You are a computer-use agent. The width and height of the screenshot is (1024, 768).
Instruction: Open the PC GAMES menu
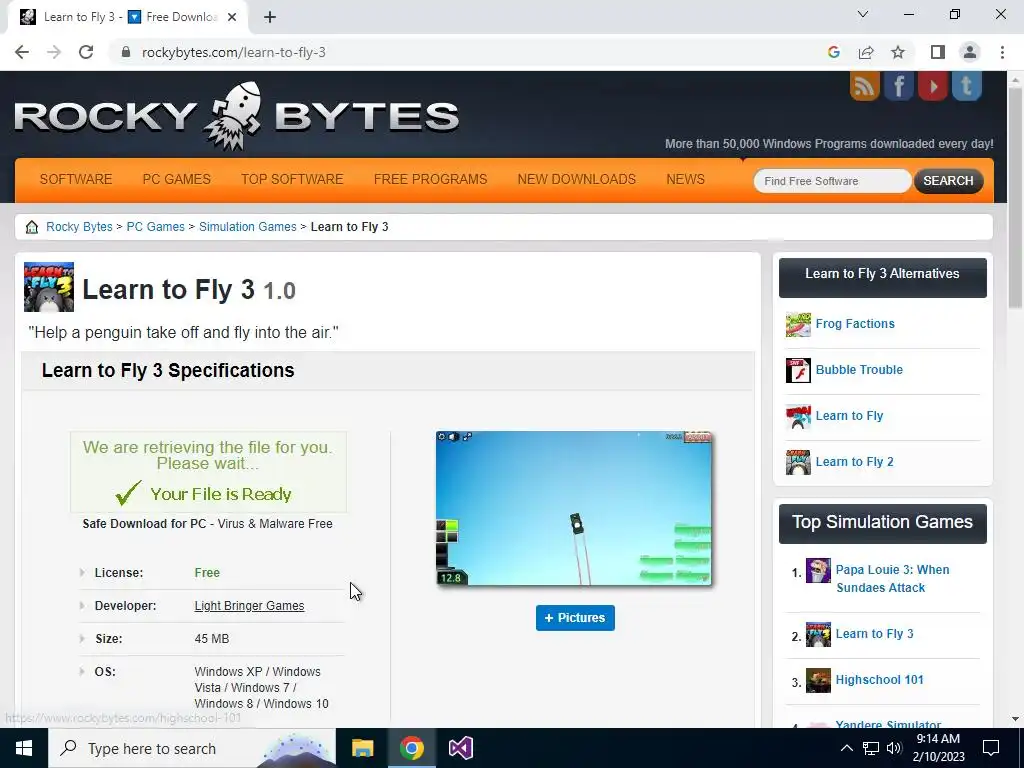(176, 180)
